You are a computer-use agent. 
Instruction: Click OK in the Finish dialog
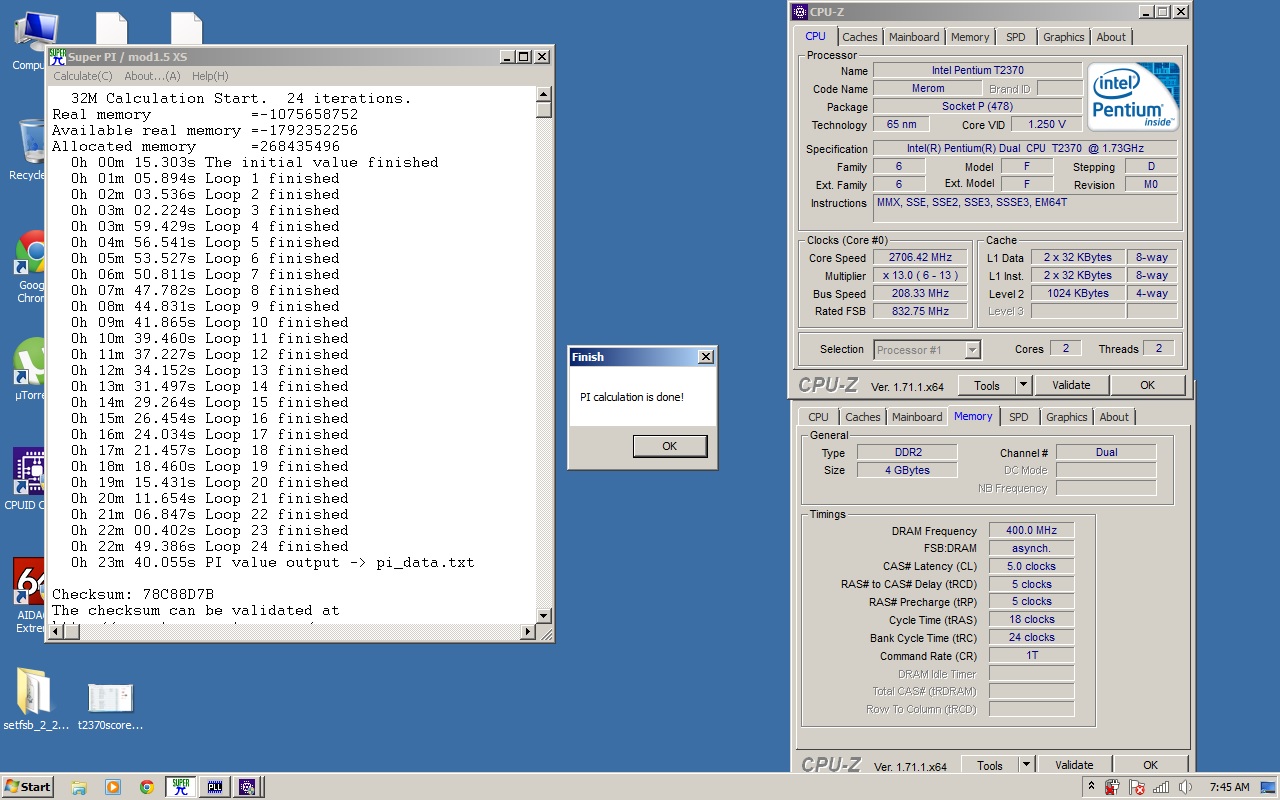pyautogui.click(x=670, y=446)
